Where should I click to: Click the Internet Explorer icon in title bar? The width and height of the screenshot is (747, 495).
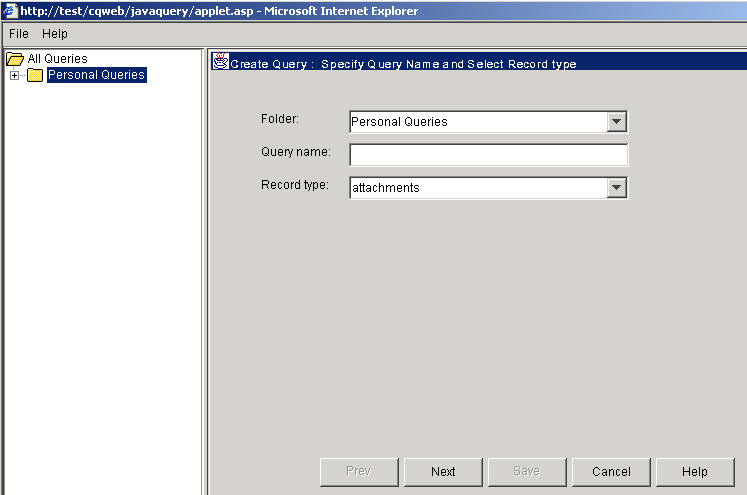click(x=10, y=10)
